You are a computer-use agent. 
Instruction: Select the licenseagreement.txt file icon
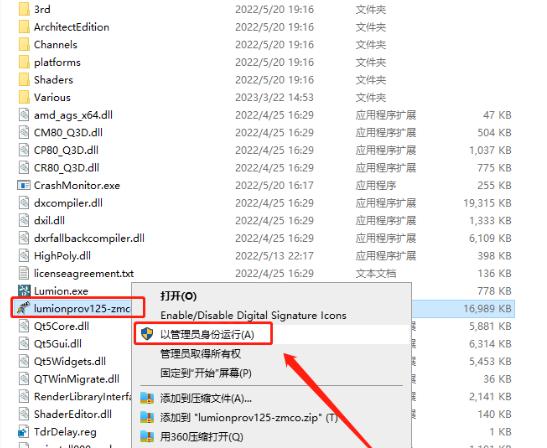point(24,273)
